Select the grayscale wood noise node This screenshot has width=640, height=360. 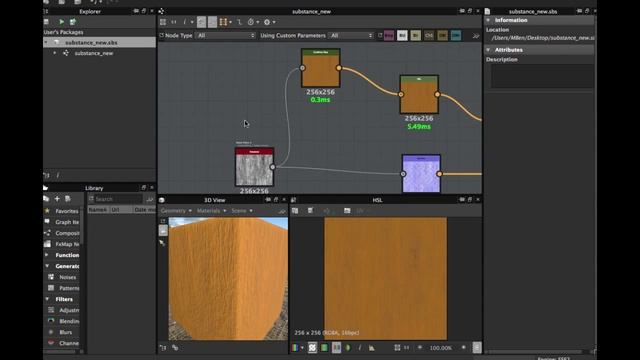(x=254, y=167)
